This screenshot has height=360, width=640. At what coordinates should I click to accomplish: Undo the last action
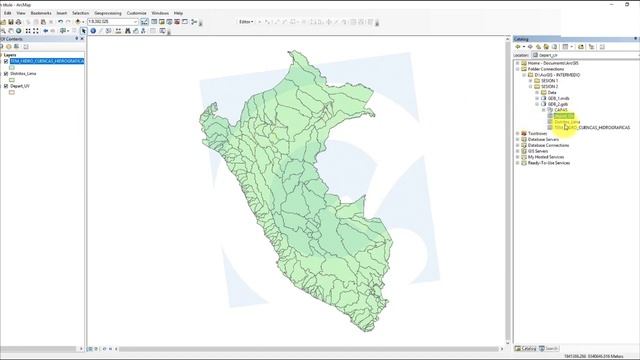tap(60, 22)
